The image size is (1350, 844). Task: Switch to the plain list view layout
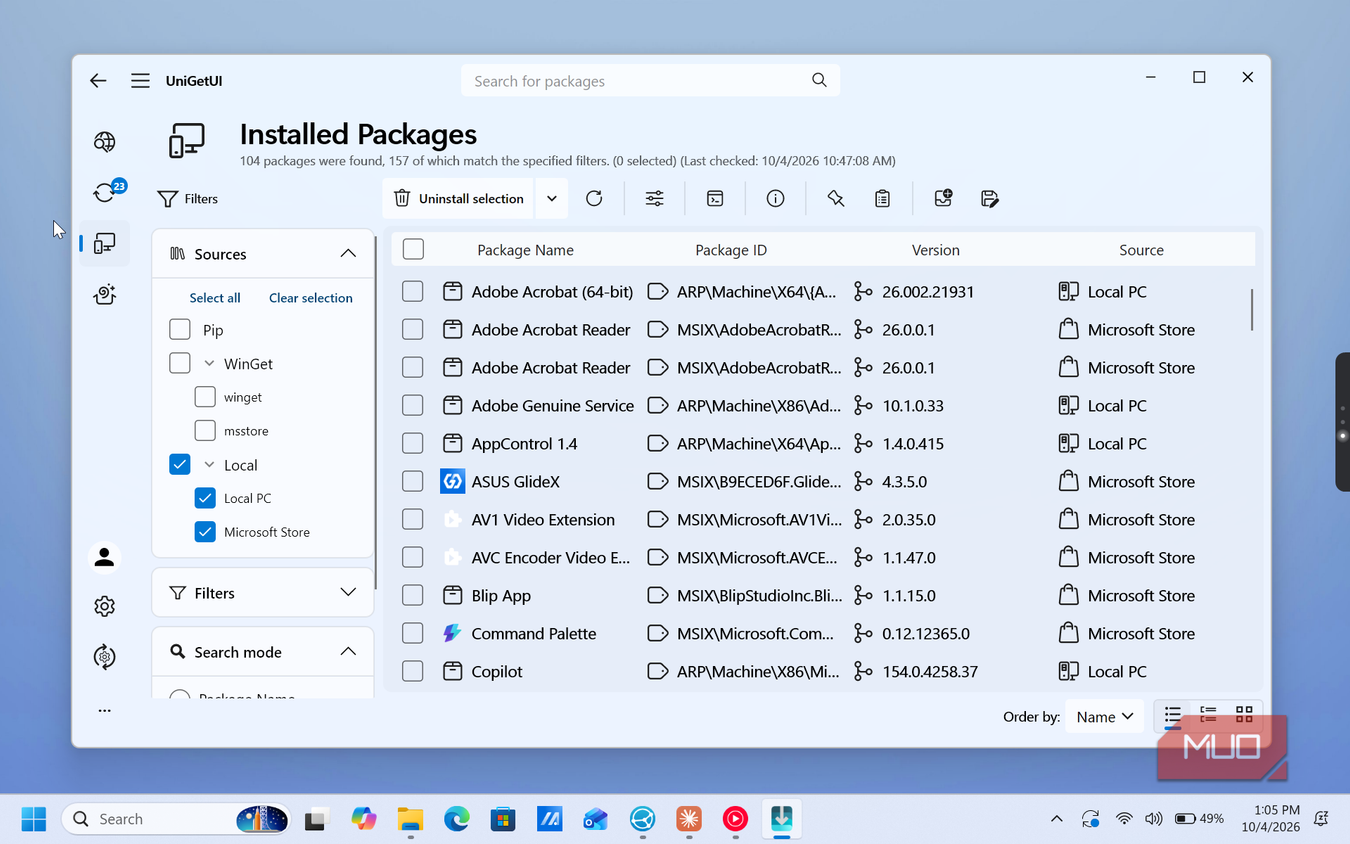point(1173,715)
